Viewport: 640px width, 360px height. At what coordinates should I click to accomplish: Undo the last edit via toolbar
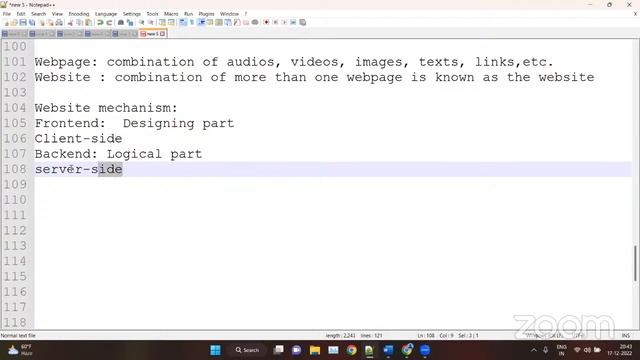(x=100, y=23)
